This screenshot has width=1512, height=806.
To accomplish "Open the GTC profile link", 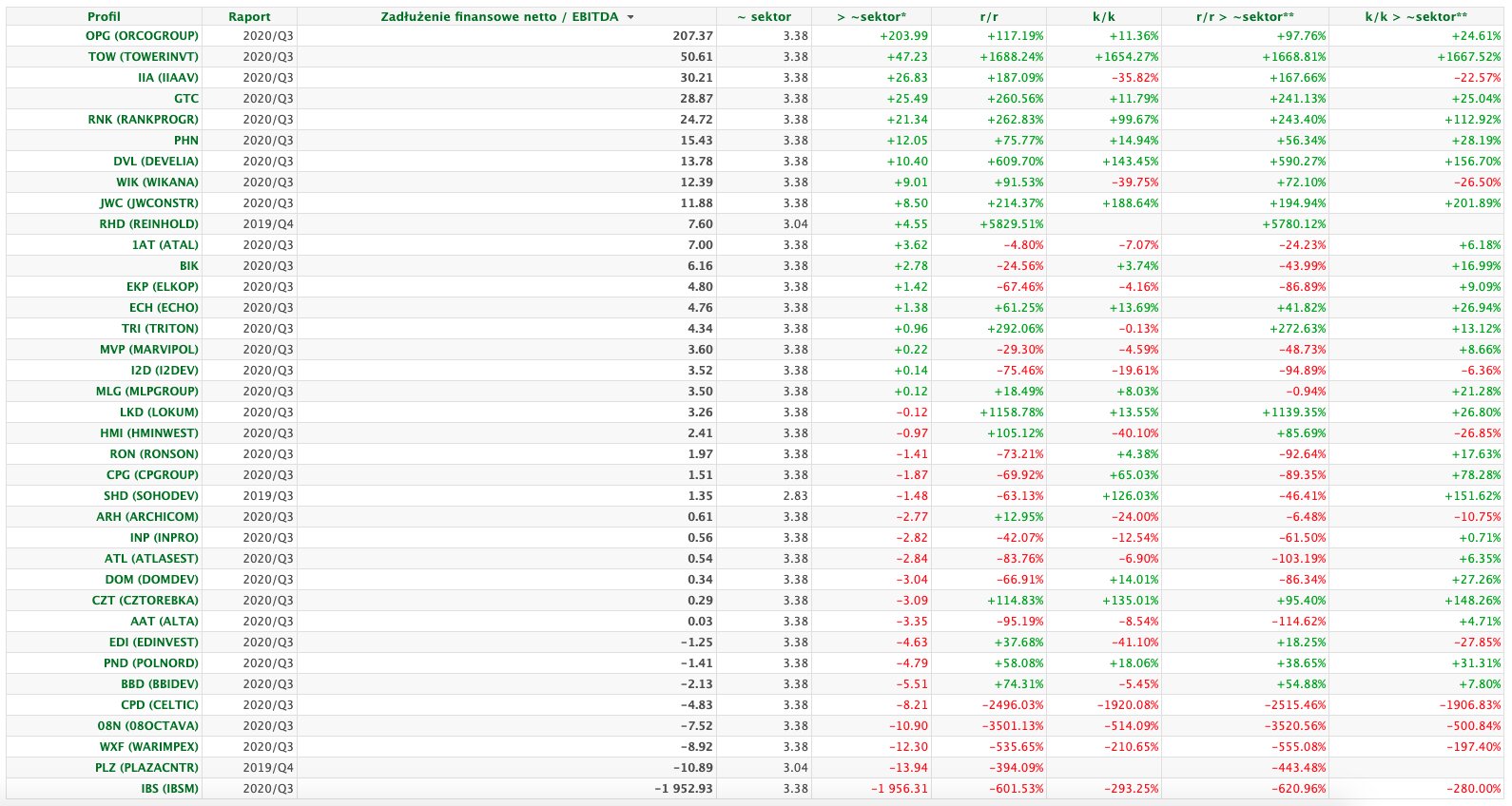I will [186, 98].
